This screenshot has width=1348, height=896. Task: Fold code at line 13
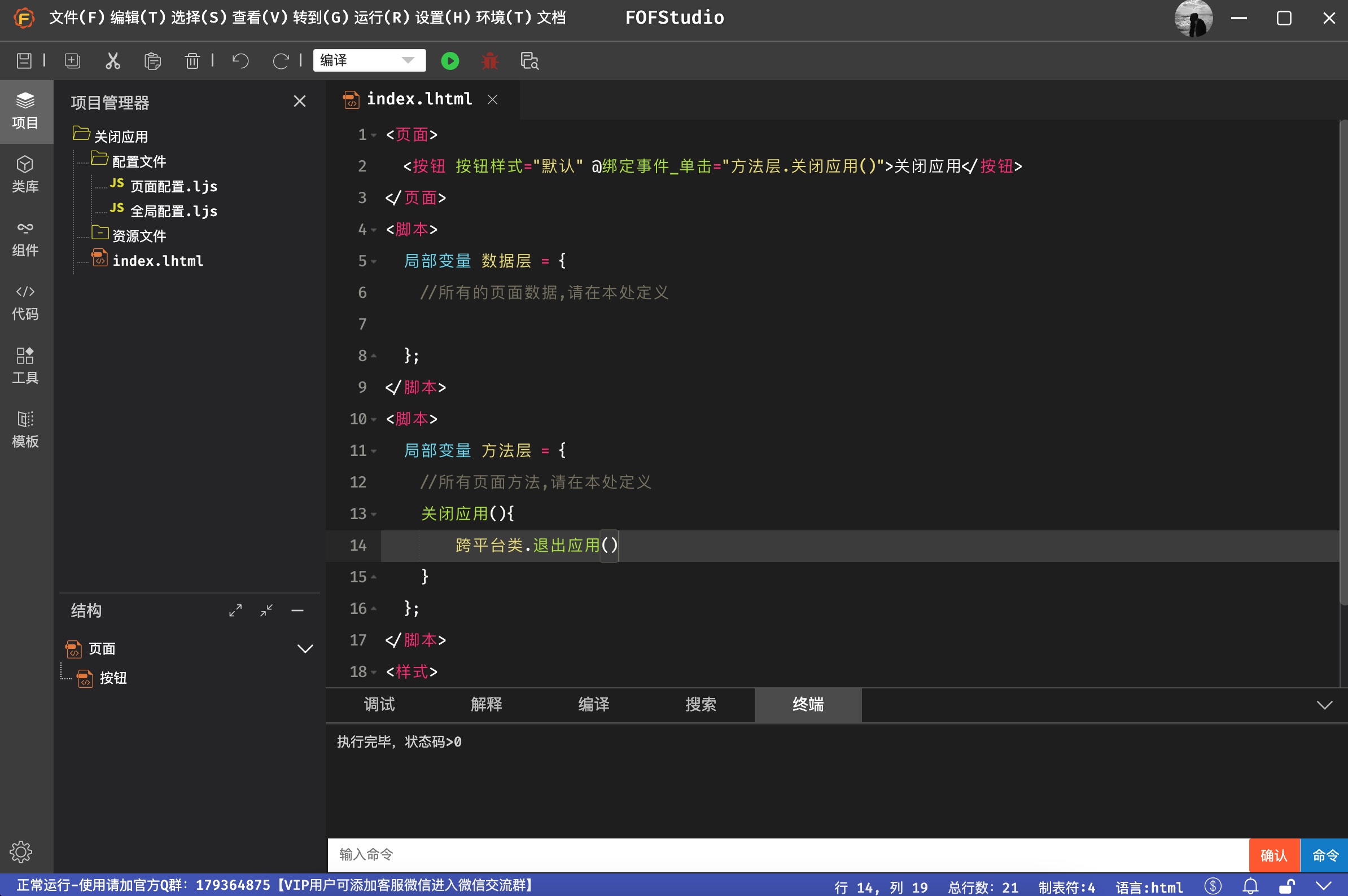coord(374,515)
